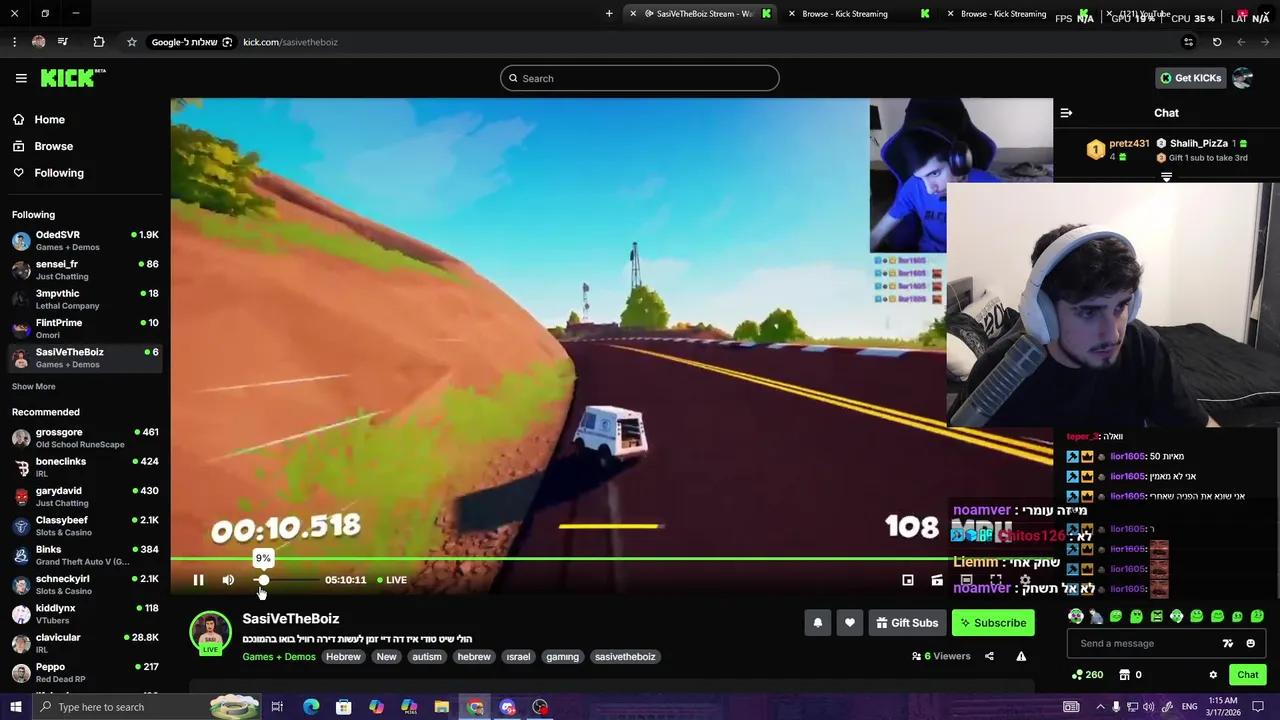Open video player settings gear
This screenshot has width=1280, height=720.
(x=1025, y=580)
